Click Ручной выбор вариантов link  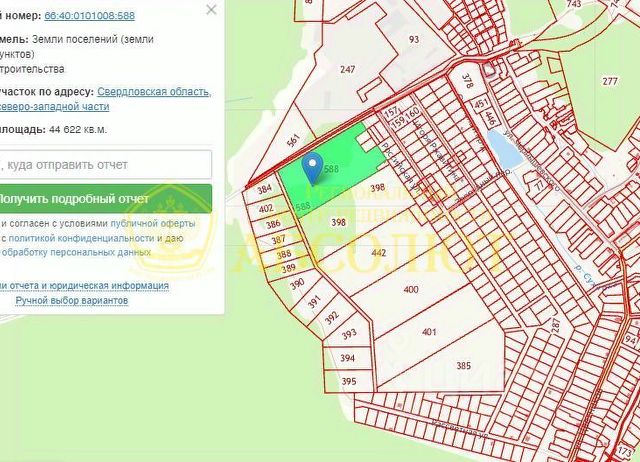coord(72,300)
